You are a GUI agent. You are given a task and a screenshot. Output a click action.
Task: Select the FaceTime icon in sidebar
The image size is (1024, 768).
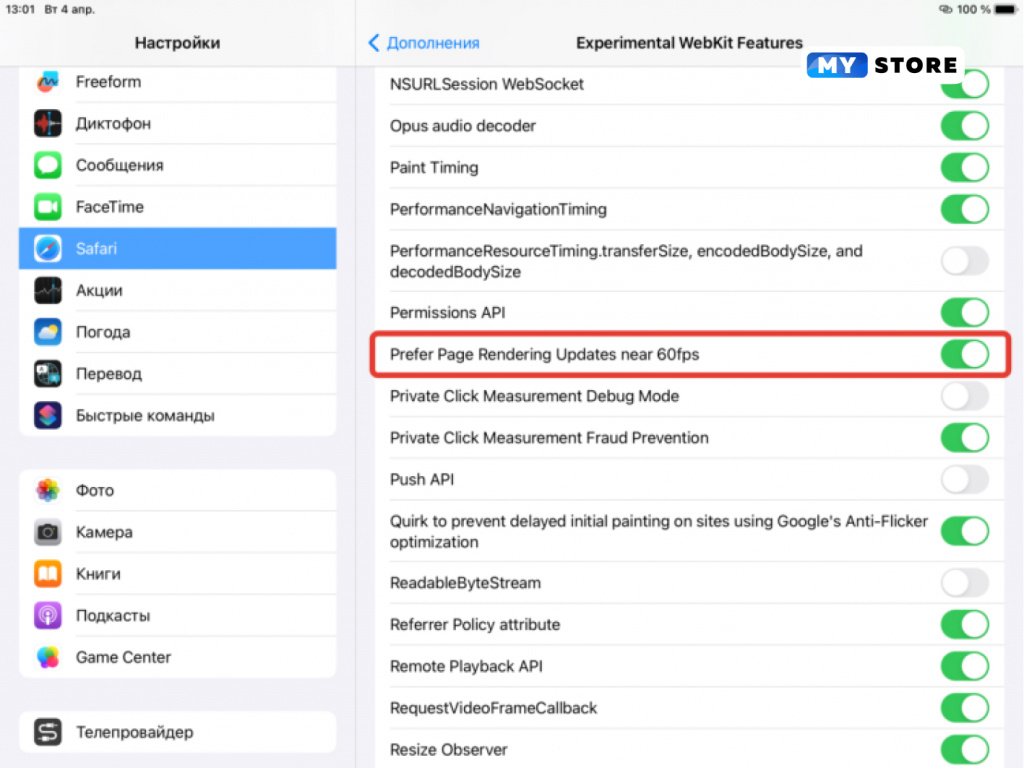click(48, 207)
